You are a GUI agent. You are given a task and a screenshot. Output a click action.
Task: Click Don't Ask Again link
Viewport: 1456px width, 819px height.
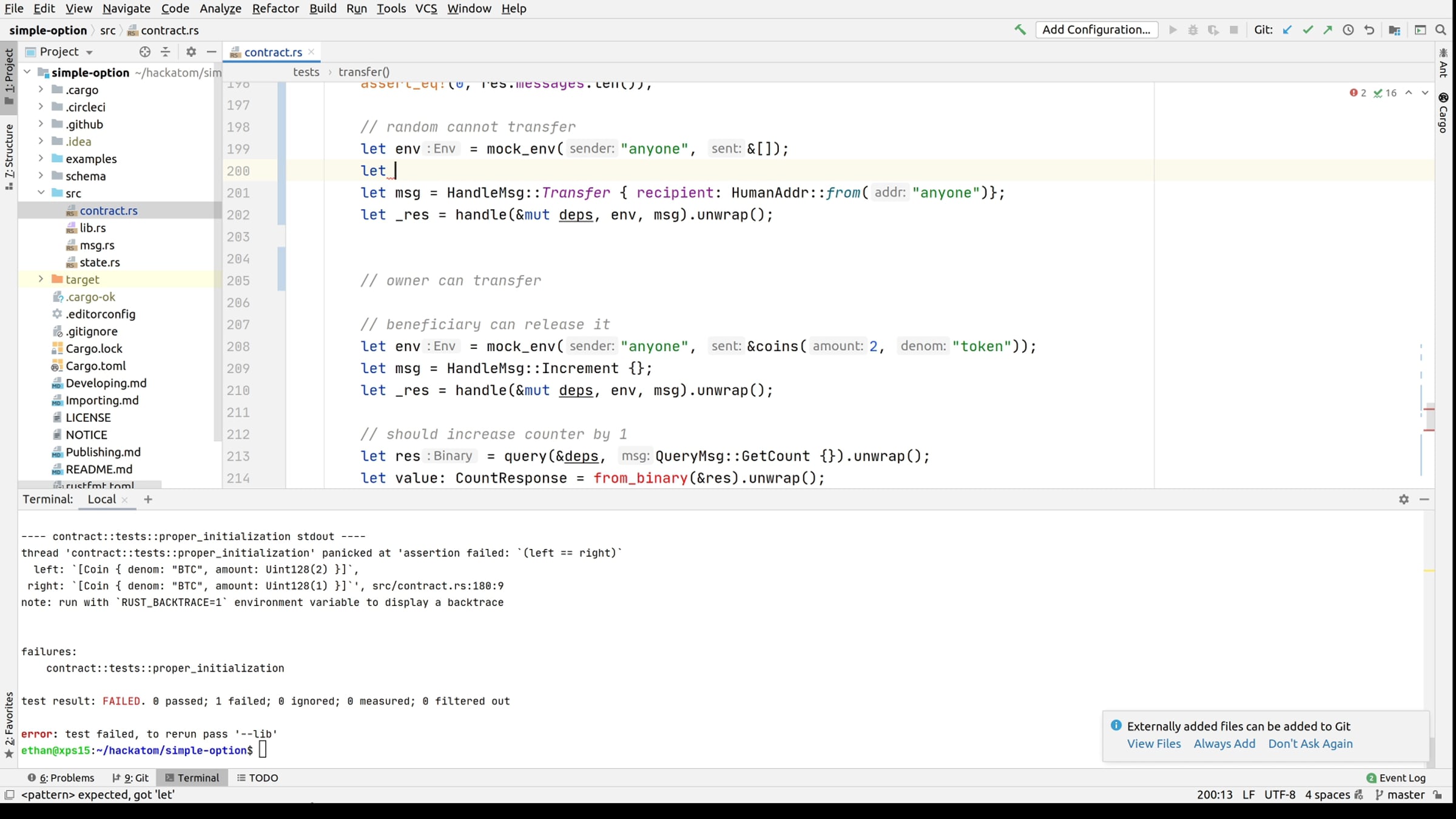[x=1310, y=744]
